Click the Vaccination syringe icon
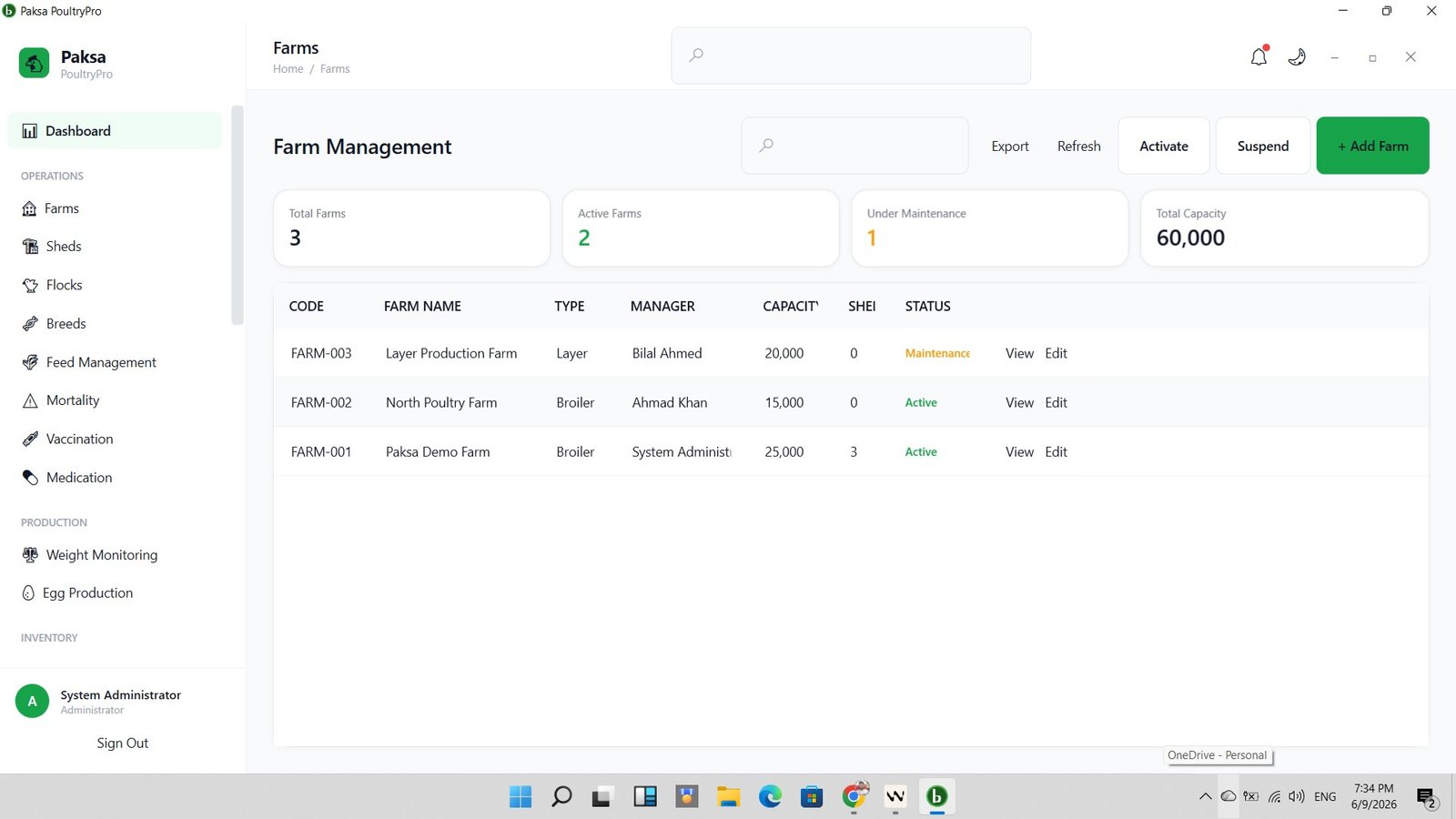Image resolution: width=1456 pixels, height=819 pixels. pyautogui.click(x=30, y=439)
